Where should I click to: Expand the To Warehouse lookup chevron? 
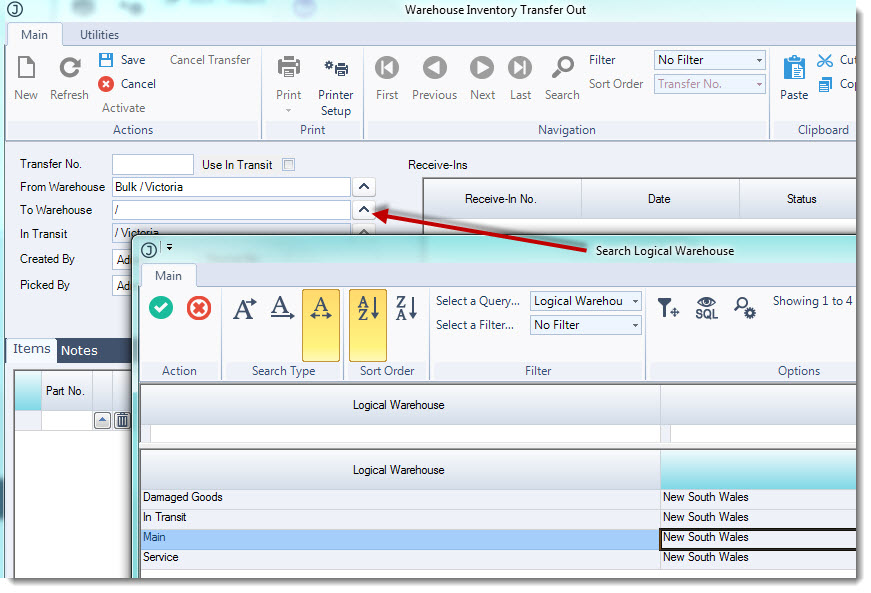(x=364, y=209)
